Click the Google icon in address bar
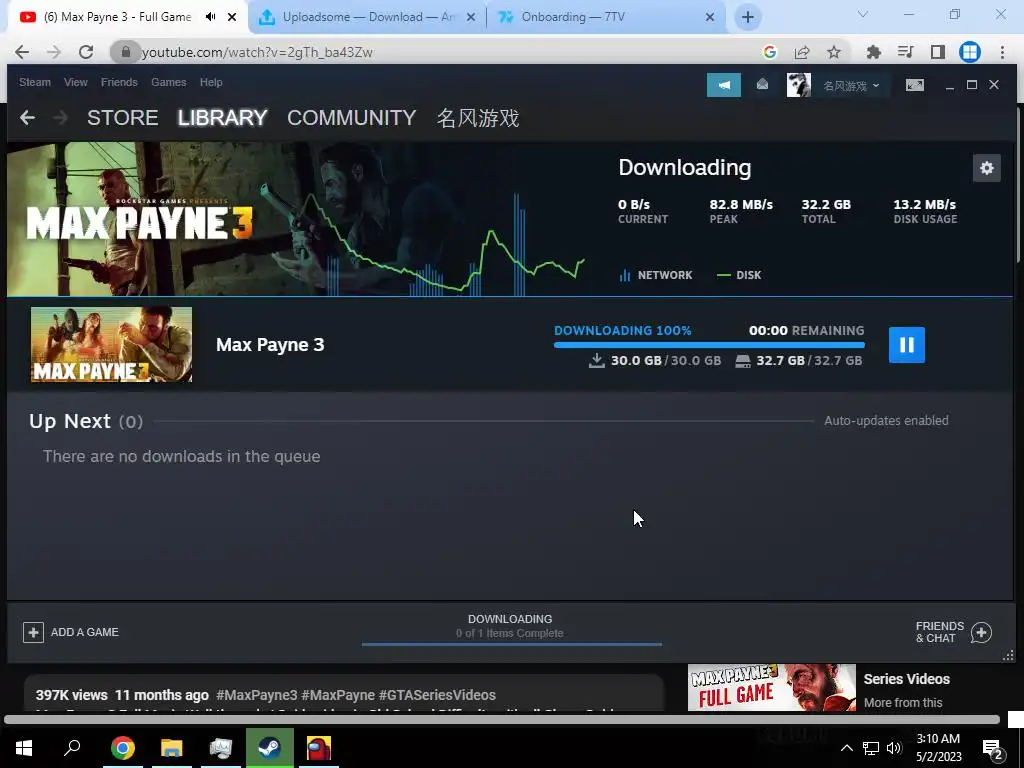Screen dimensions: 1024x768 pos(769,52)
